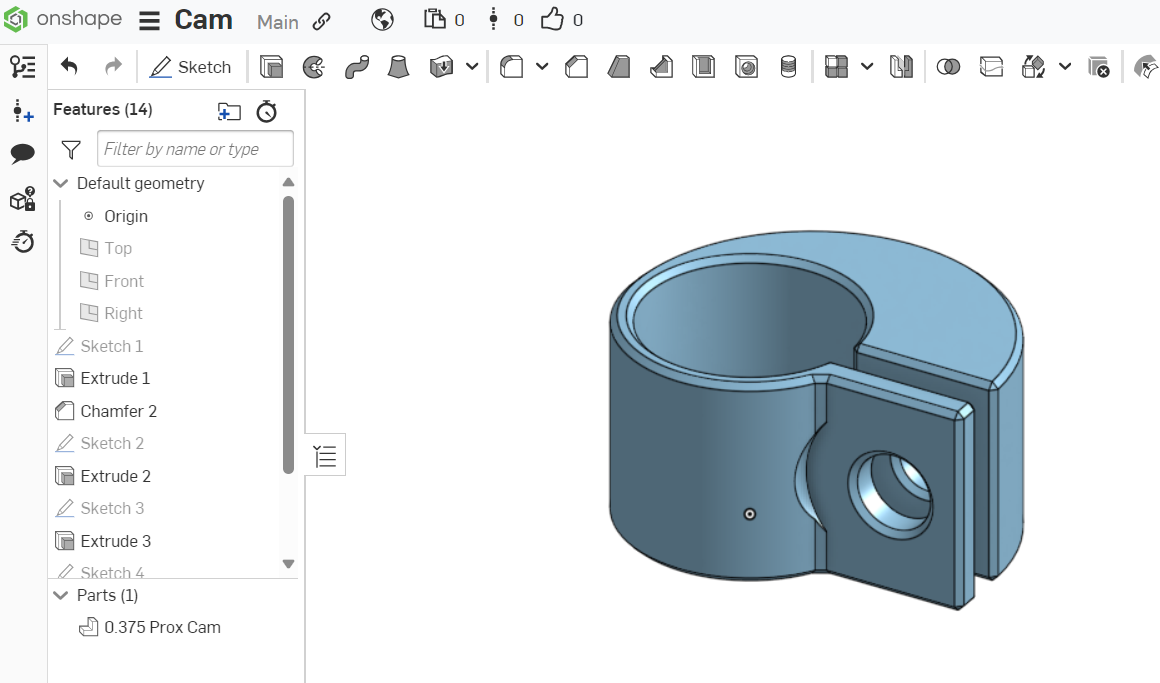Image resolution: width=1160 pixels, height=683 pixels.
Task: Collapse the Parts (1) section
Action: [x=61, y=596]
